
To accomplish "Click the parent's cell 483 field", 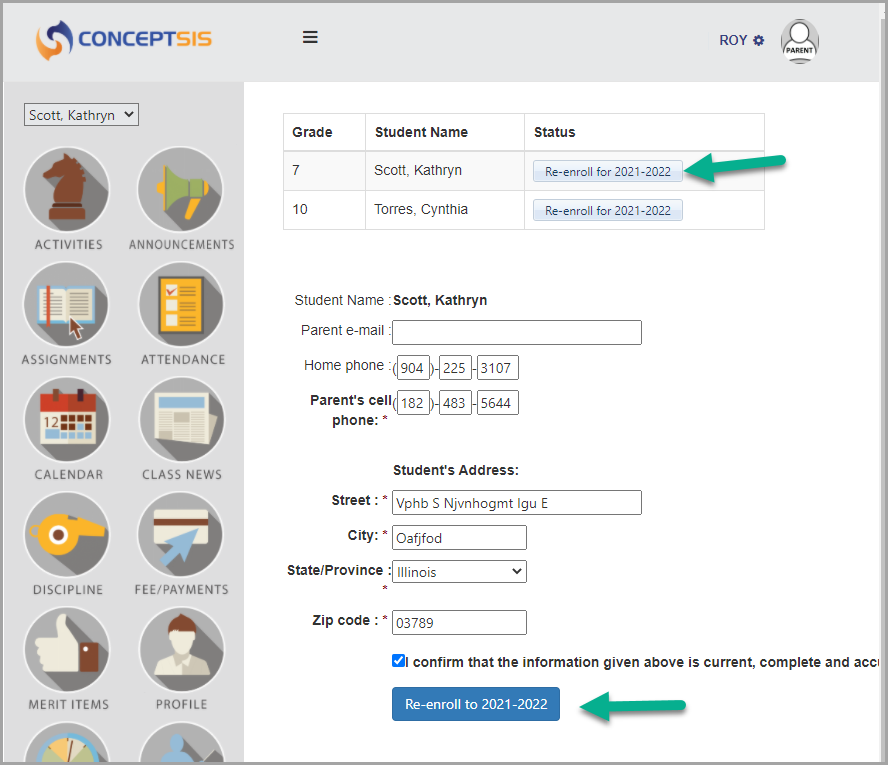I will [x=455, y=403].
